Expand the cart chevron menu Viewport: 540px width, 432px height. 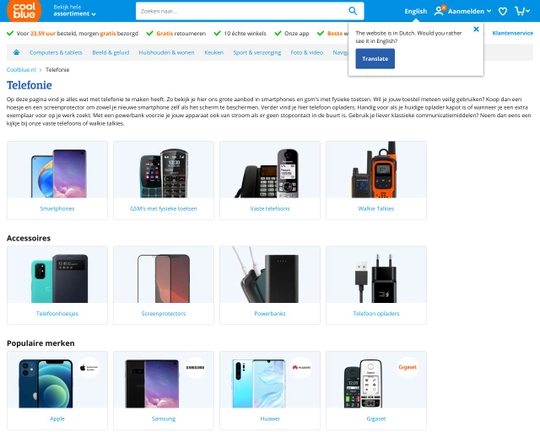[x=528, y=11]
